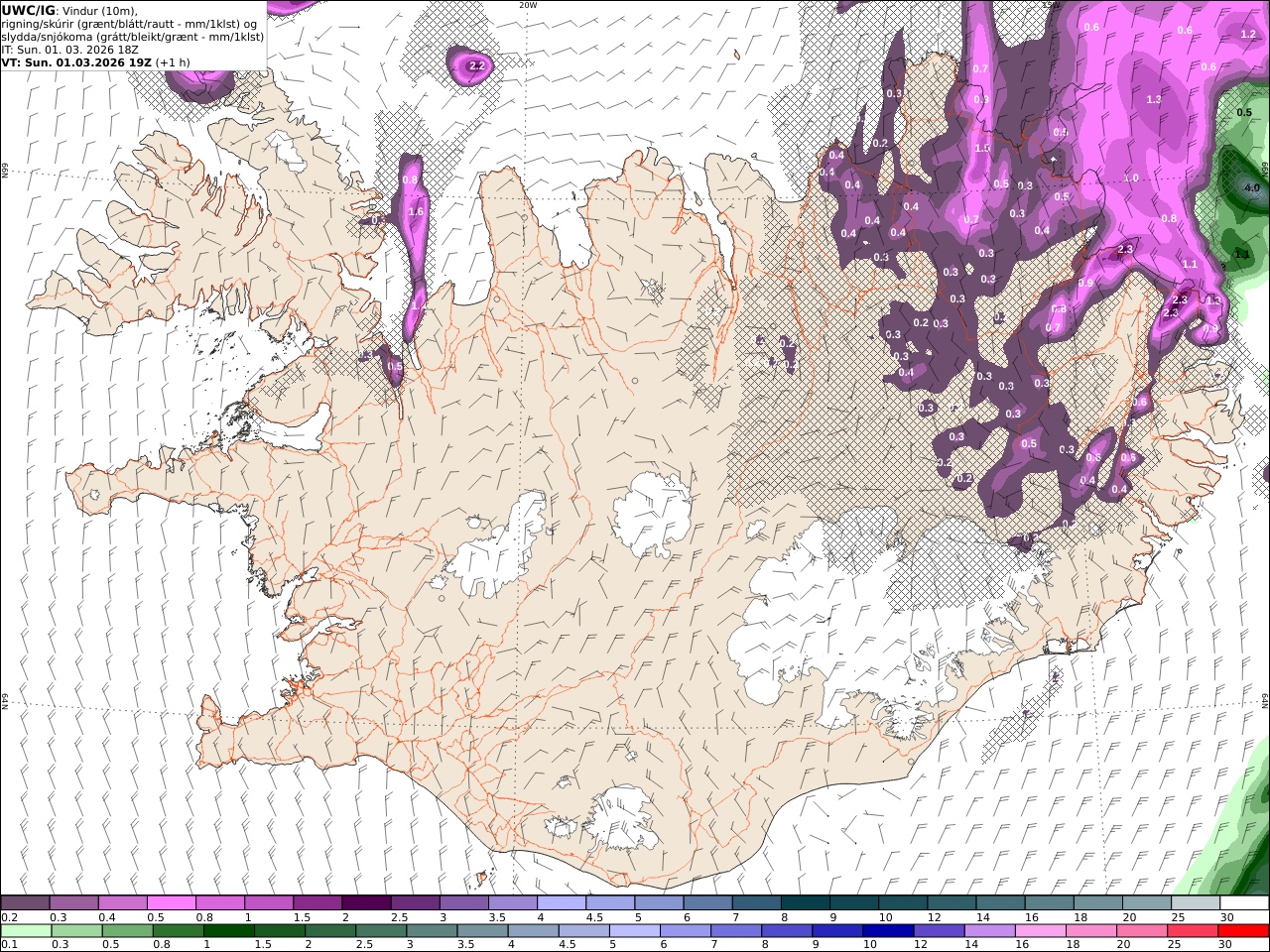This screenshot has height=952, width=1270.
Task: Click the 1.6 precipitation value on the map
Action: tap(416, 211)
